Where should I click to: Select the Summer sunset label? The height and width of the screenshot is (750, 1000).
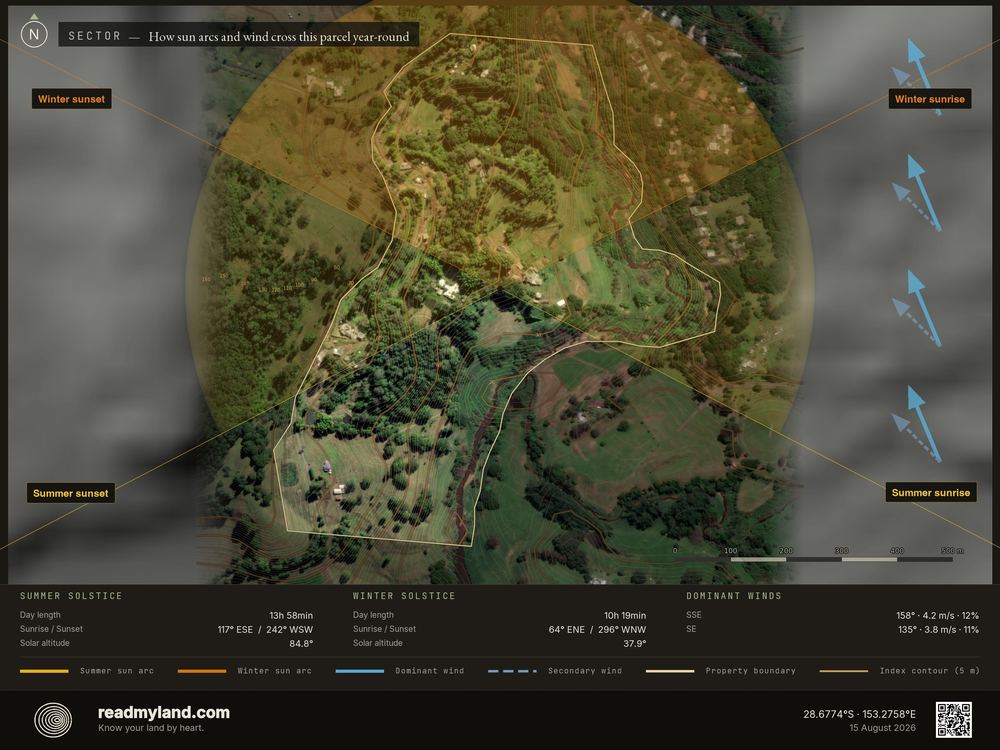71,493
